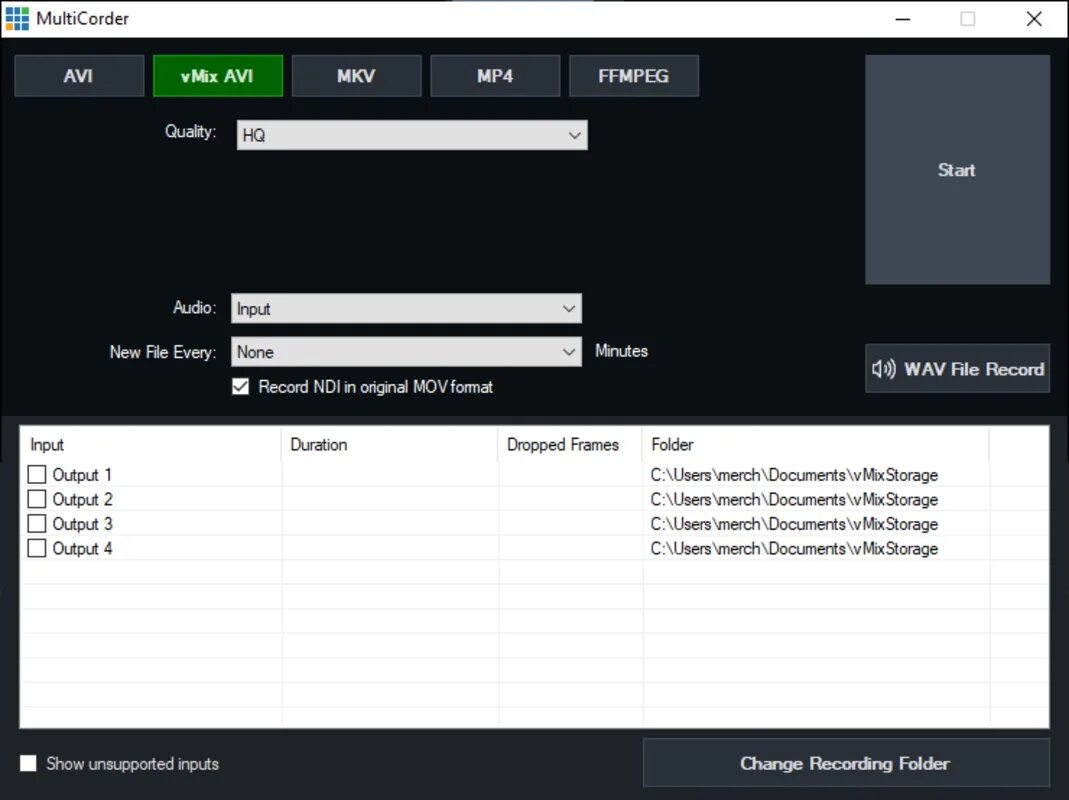Click the Folder column header

tap(815, 445)
